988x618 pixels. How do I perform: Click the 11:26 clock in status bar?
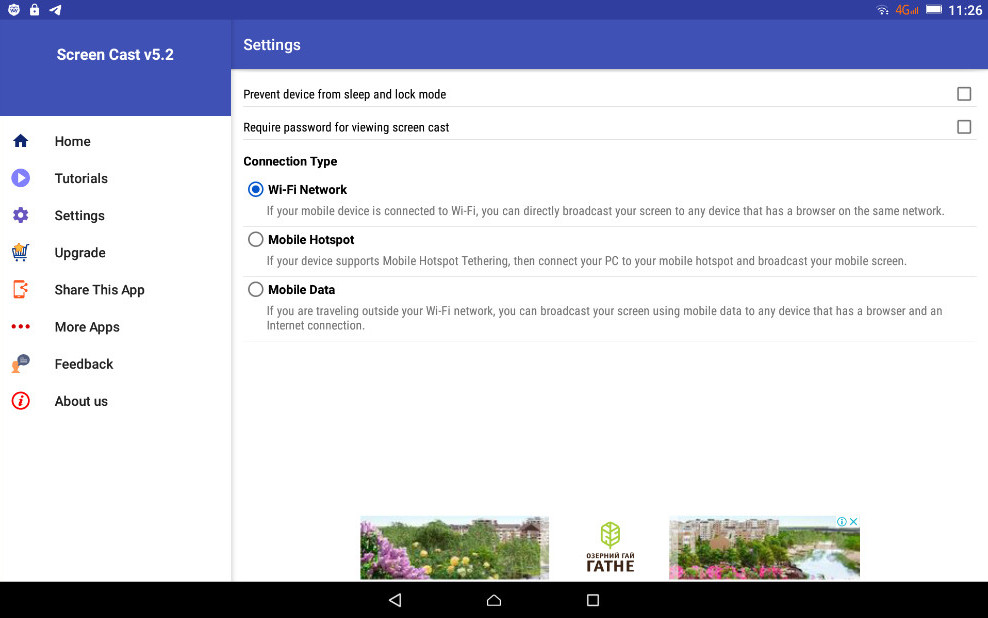click(965, 10)
